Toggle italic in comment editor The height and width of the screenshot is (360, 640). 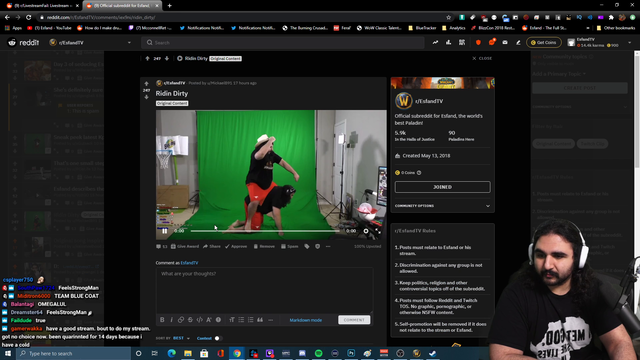click(x=171, y=320)
